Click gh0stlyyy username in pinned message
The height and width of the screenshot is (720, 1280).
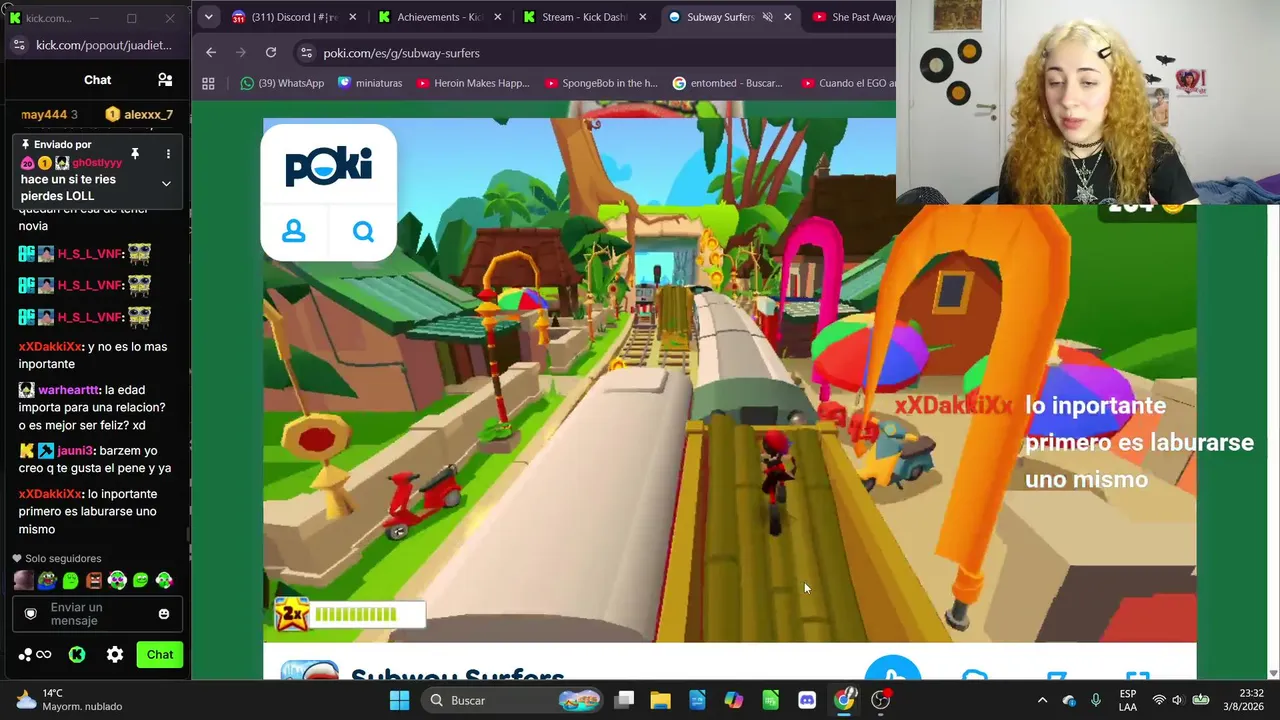click(x=97, y=163)
